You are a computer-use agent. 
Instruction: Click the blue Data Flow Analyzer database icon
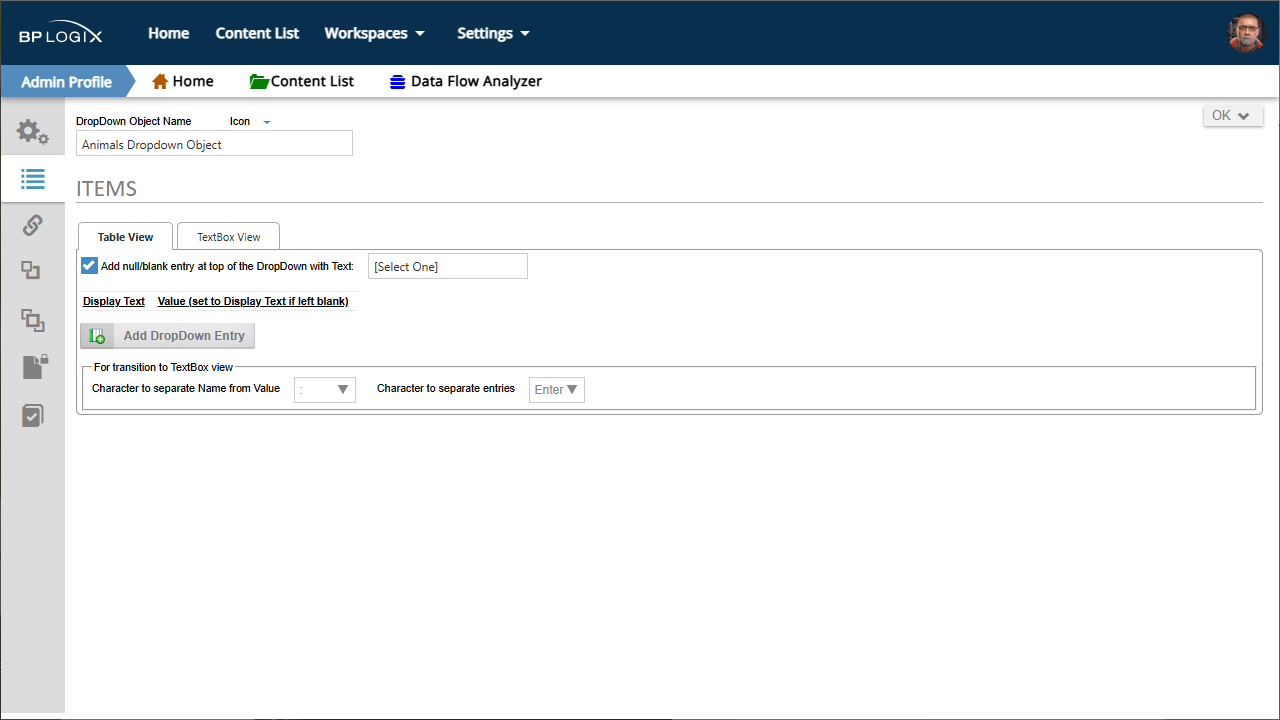coord(398,82)
